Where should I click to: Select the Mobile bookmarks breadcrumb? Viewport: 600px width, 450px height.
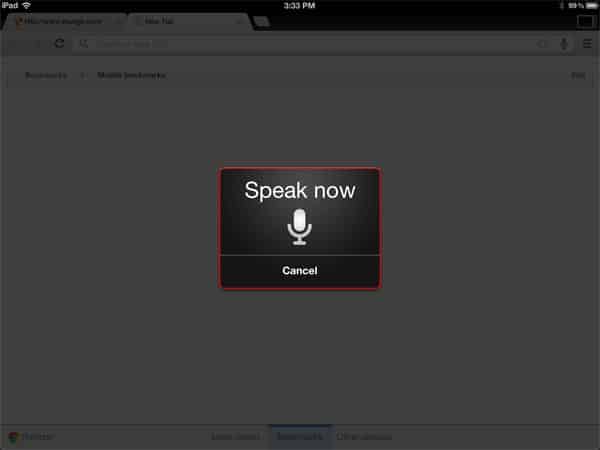click(132, 75)
